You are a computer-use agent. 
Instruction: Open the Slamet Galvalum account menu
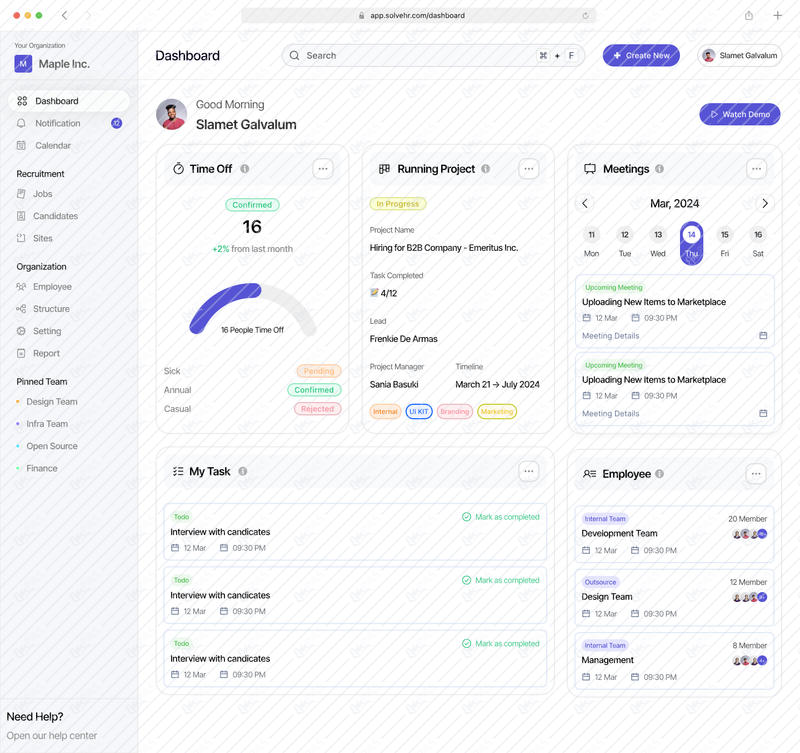click(x=739, y=56)
